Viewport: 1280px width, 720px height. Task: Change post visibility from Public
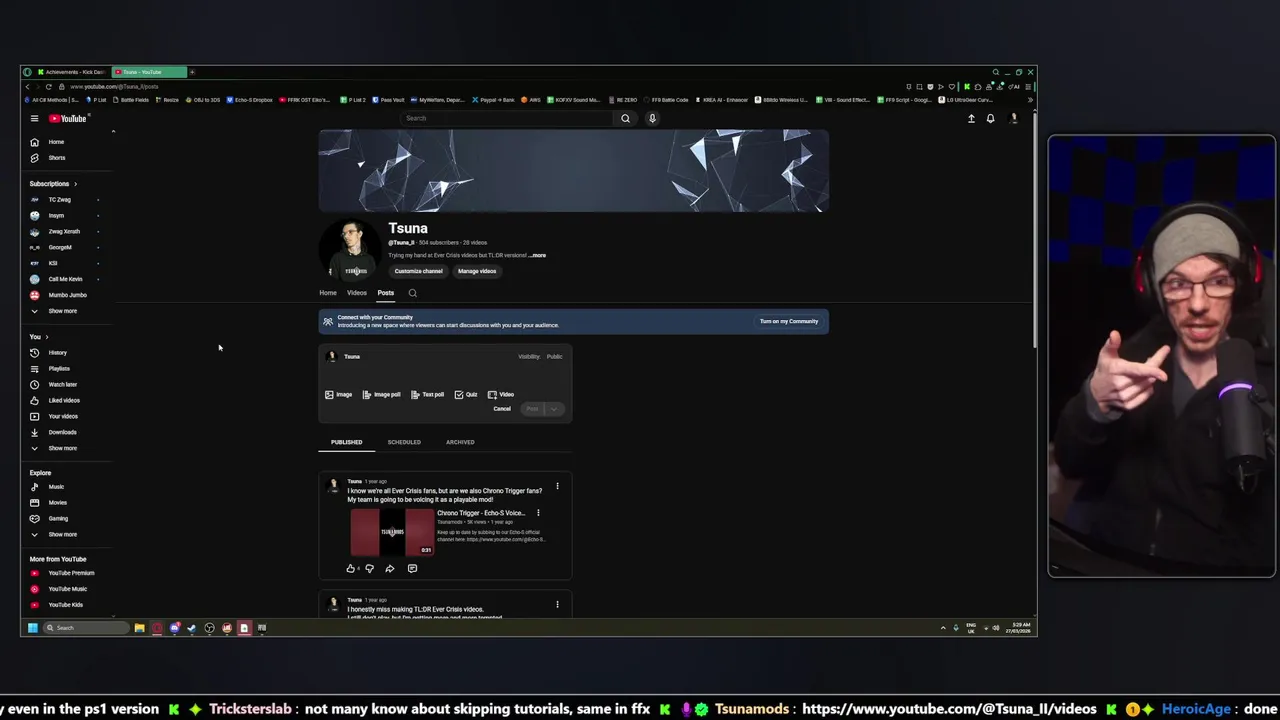coord(554,357)
